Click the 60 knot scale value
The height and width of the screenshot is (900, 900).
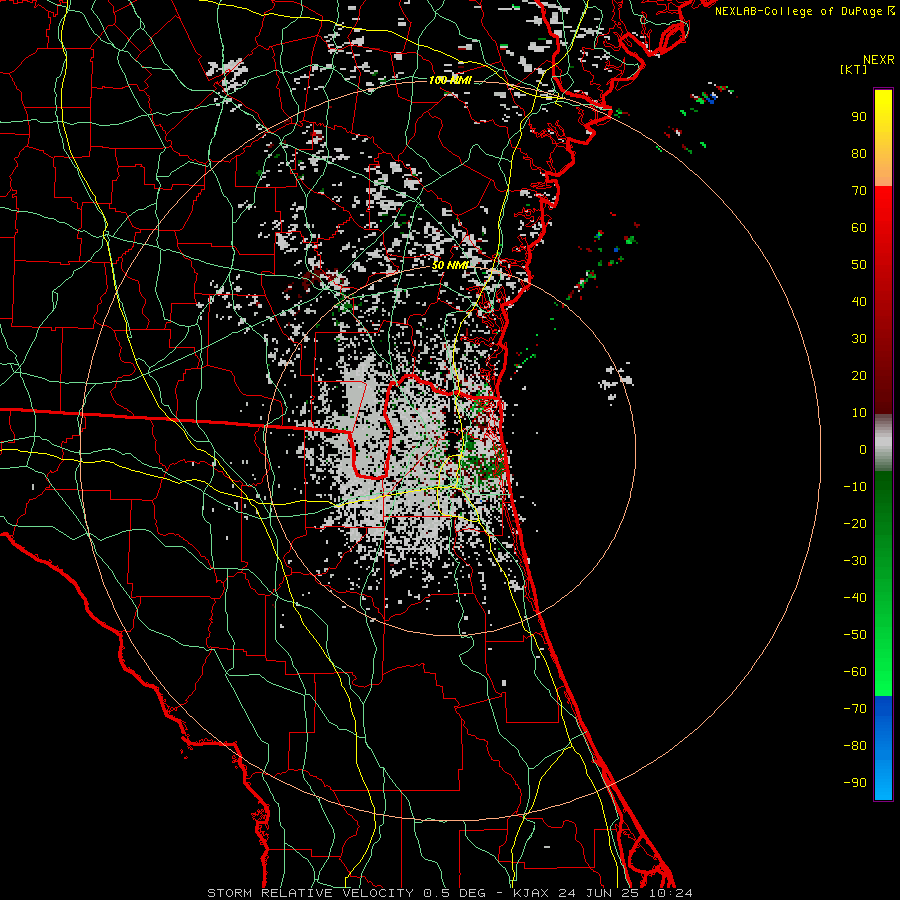click(x=859, y=228)
